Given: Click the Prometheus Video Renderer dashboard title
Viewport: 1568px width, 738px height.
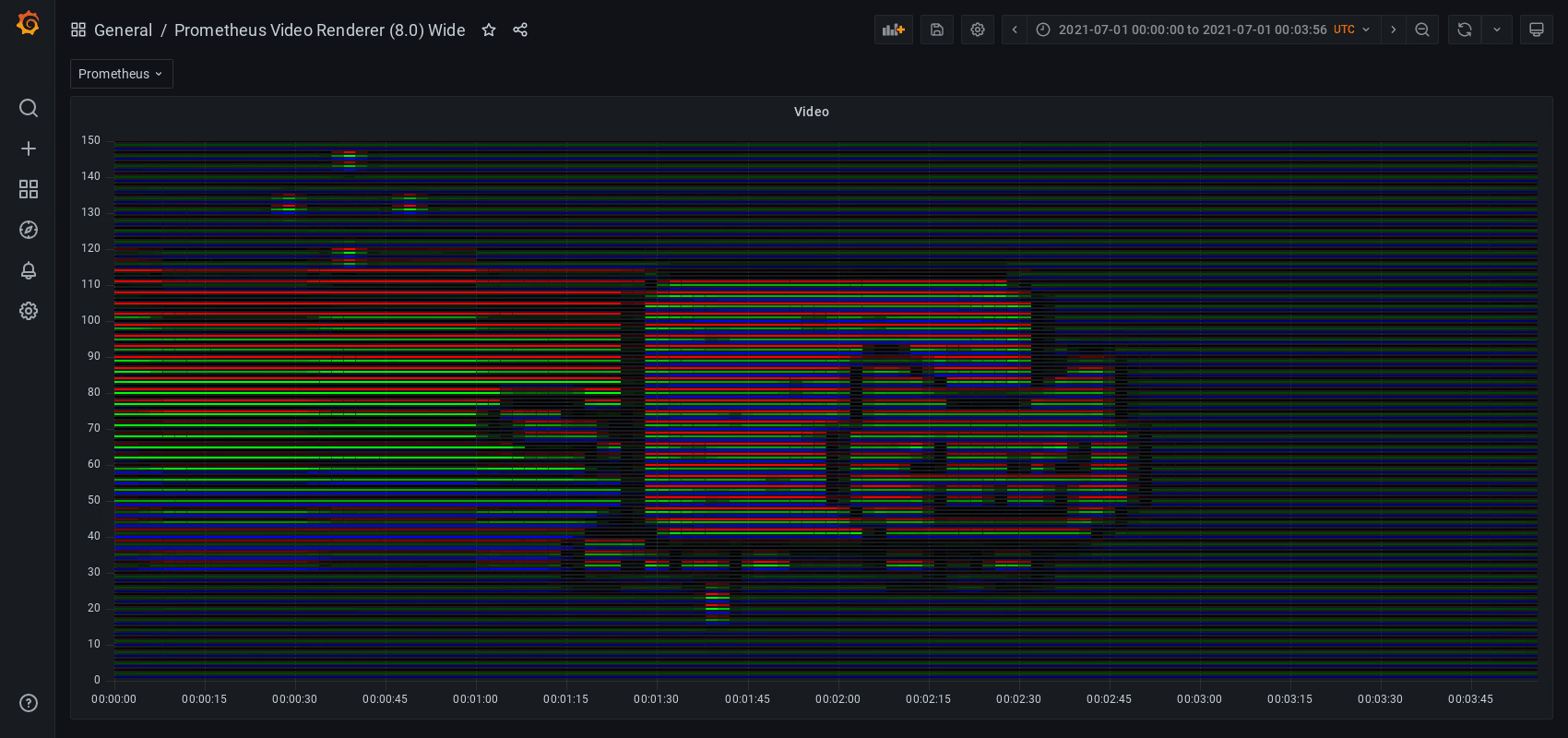Looking at the screenshot, I should [320, 30].
